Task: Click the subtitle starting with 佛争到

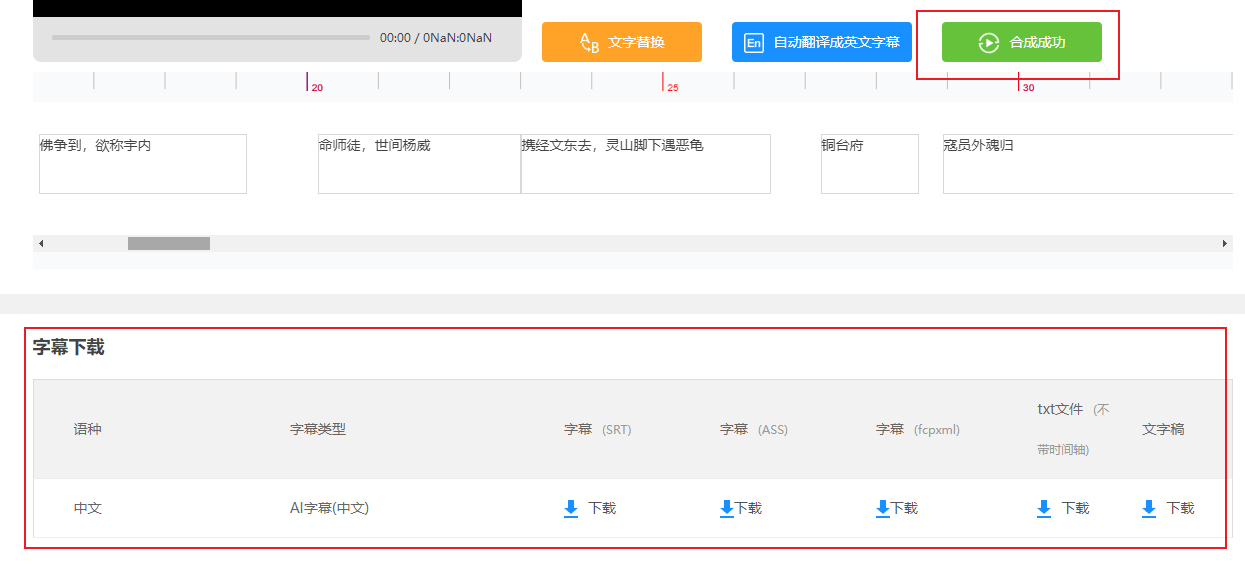Action: [142, 163]
